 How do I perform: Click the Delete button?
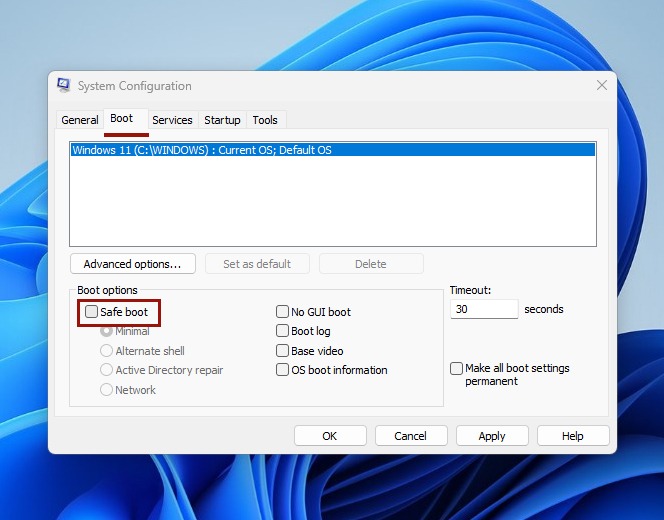[x=371, y=264]
